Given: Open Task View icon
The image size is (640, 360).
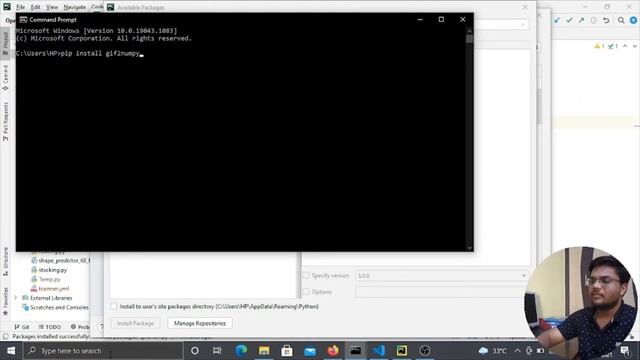Looking at the screenshot, I should pyautogui.click(x=217, y=351).
